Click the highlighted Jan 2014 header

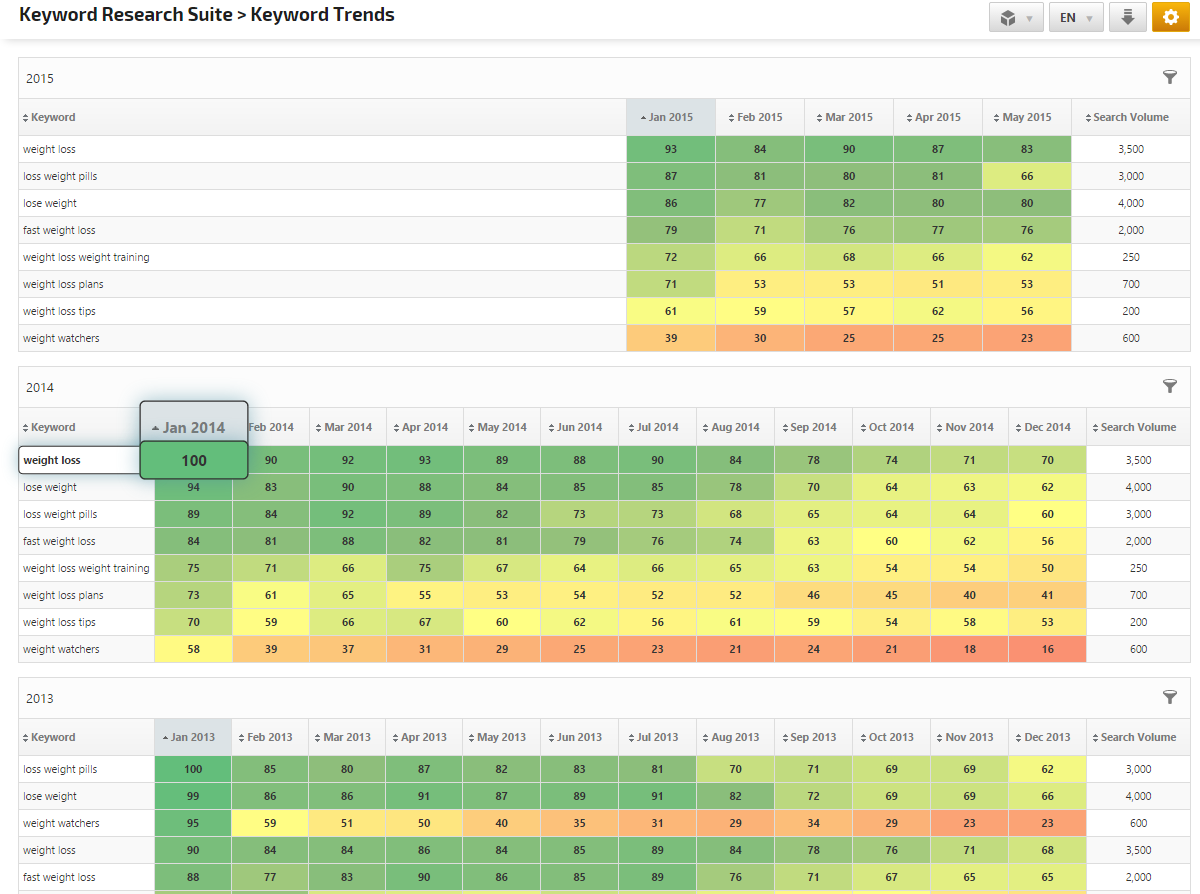[x=194, y=427]
